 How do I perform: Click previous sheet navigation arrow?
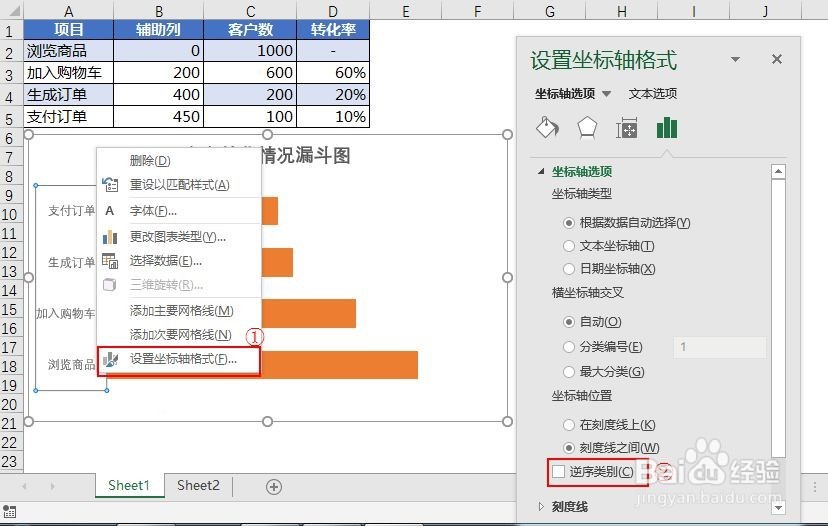(24, 486)
